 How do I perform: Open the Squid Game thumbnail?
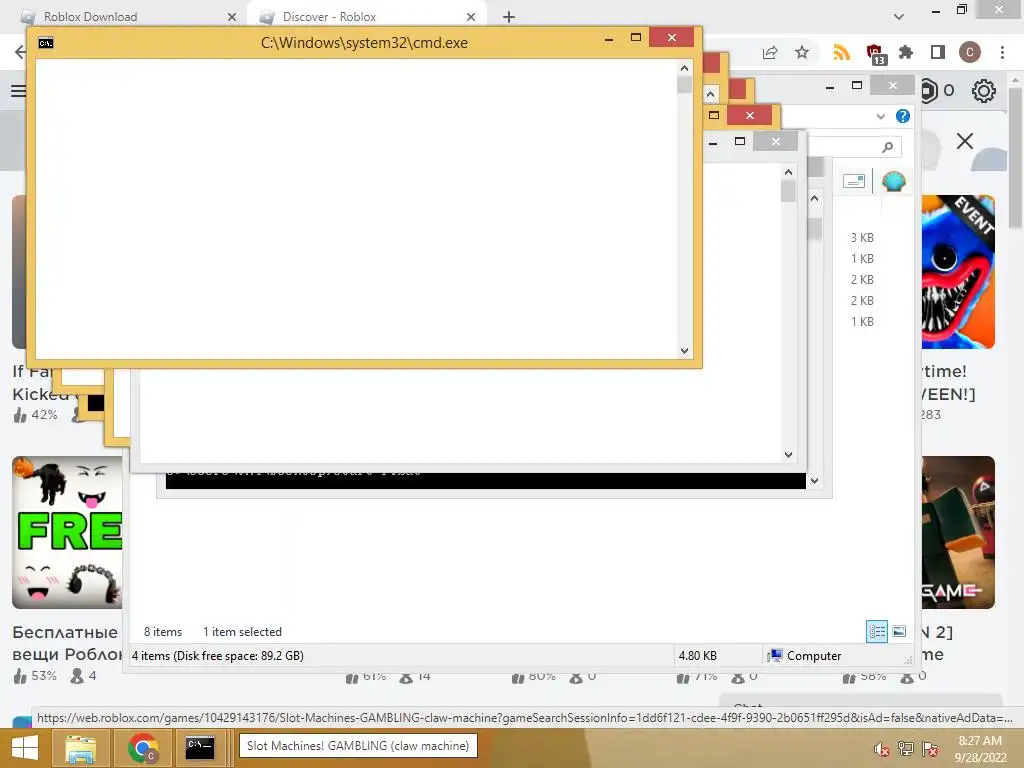coord(958,532)
